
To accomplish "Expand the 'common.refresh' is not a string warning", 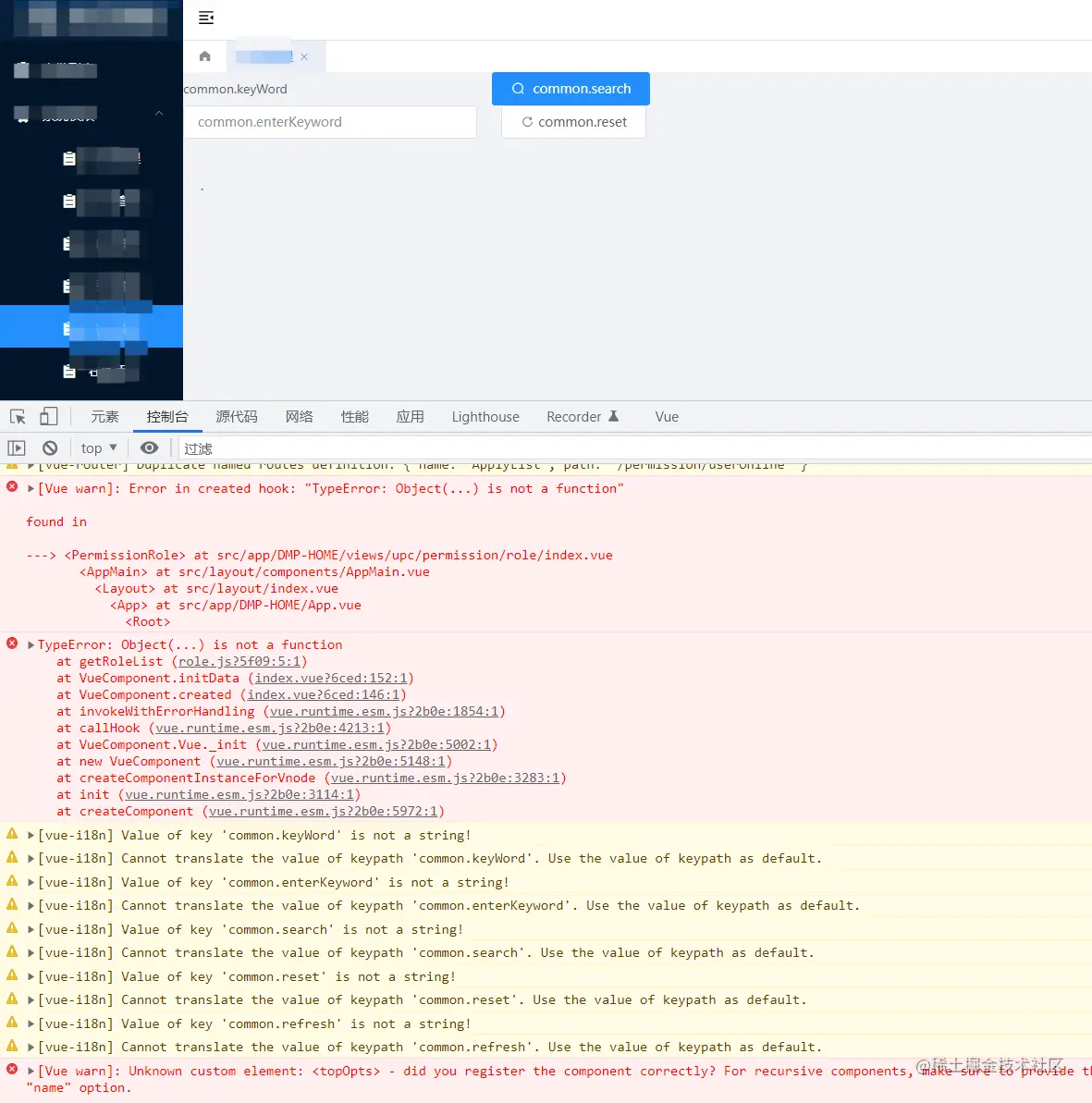I will tap(31, 1023).
